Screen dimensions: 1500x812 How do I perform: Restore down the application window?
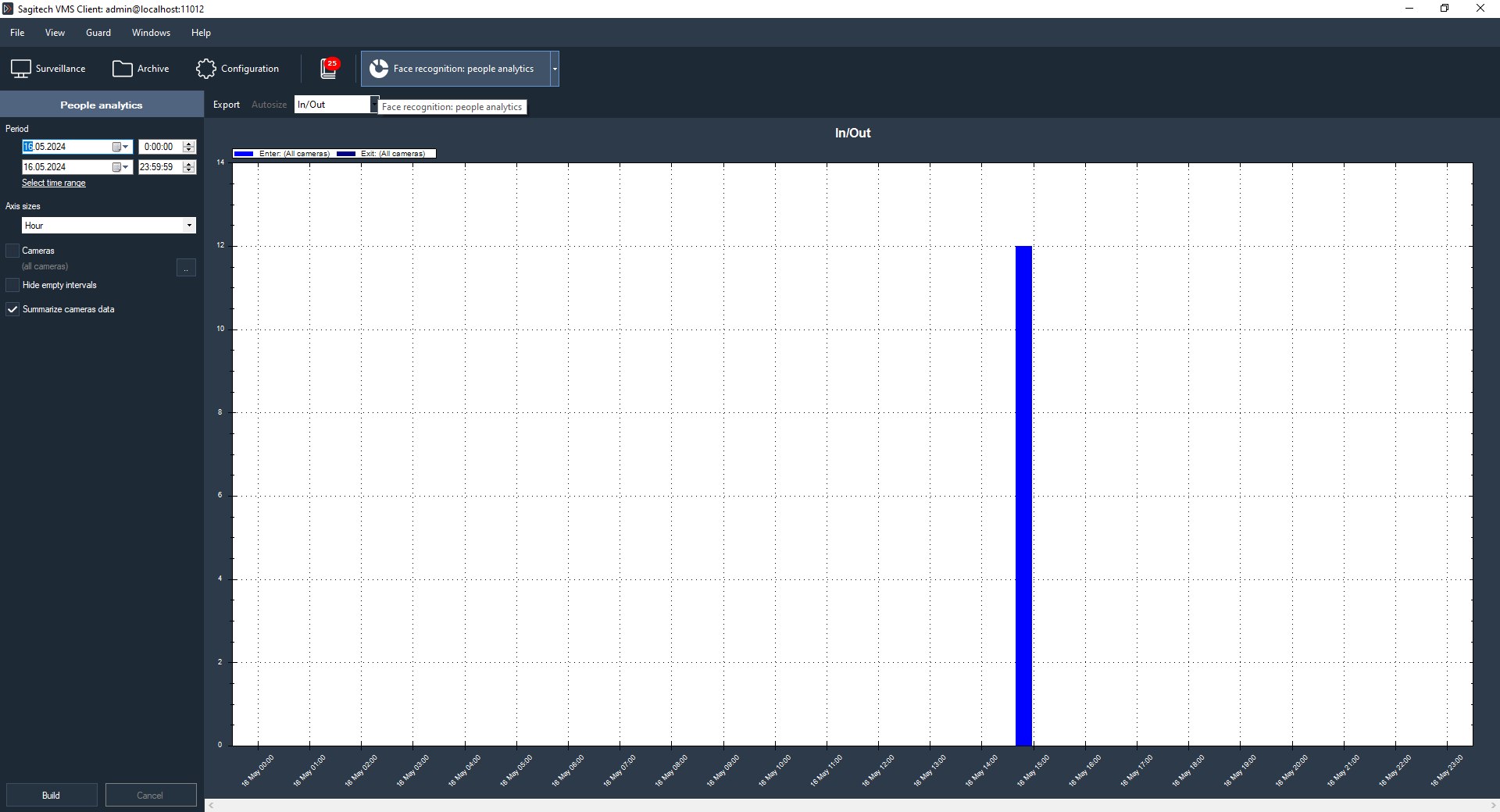[1445, 9]
